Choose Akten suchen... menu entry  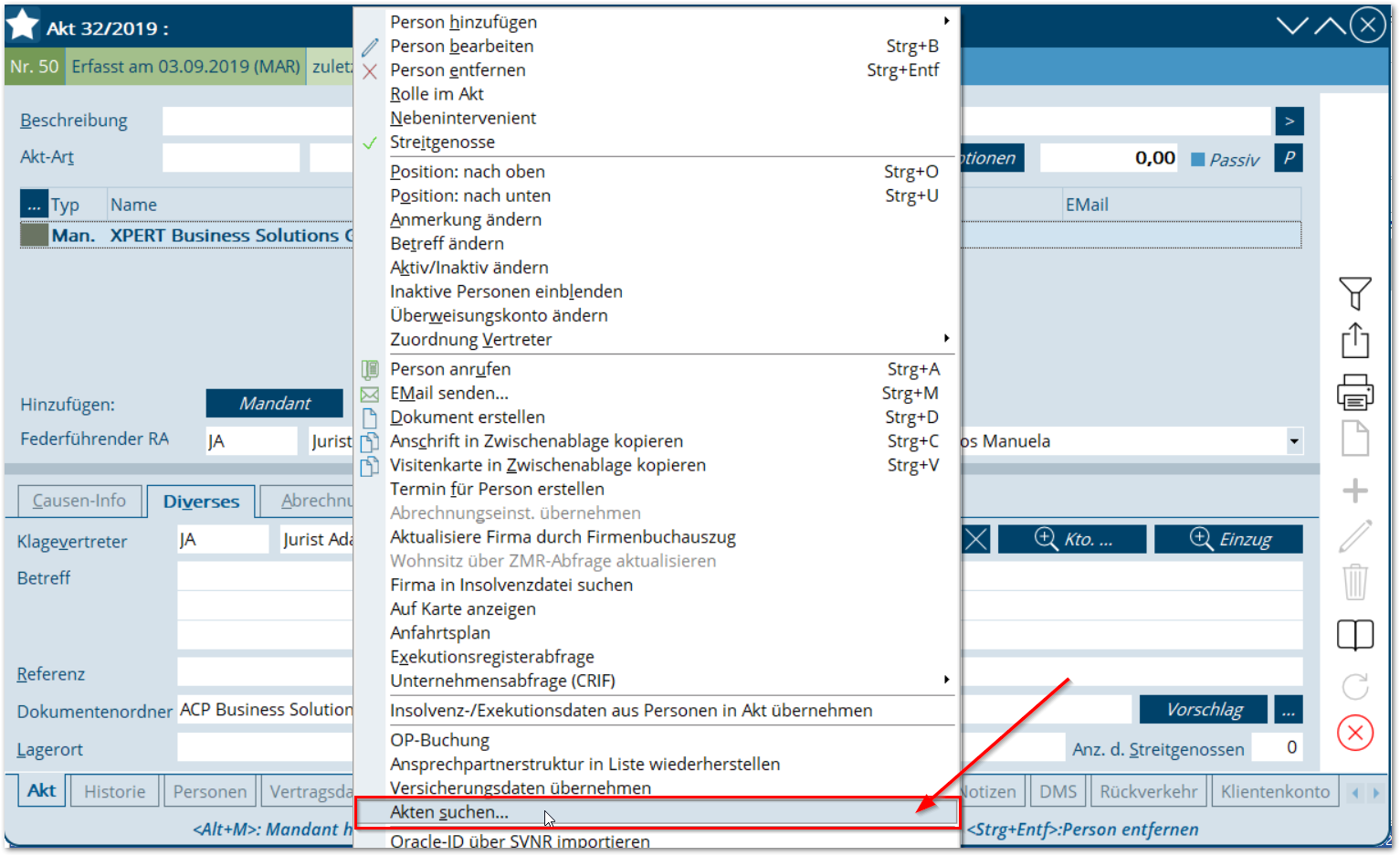point(657,812)
